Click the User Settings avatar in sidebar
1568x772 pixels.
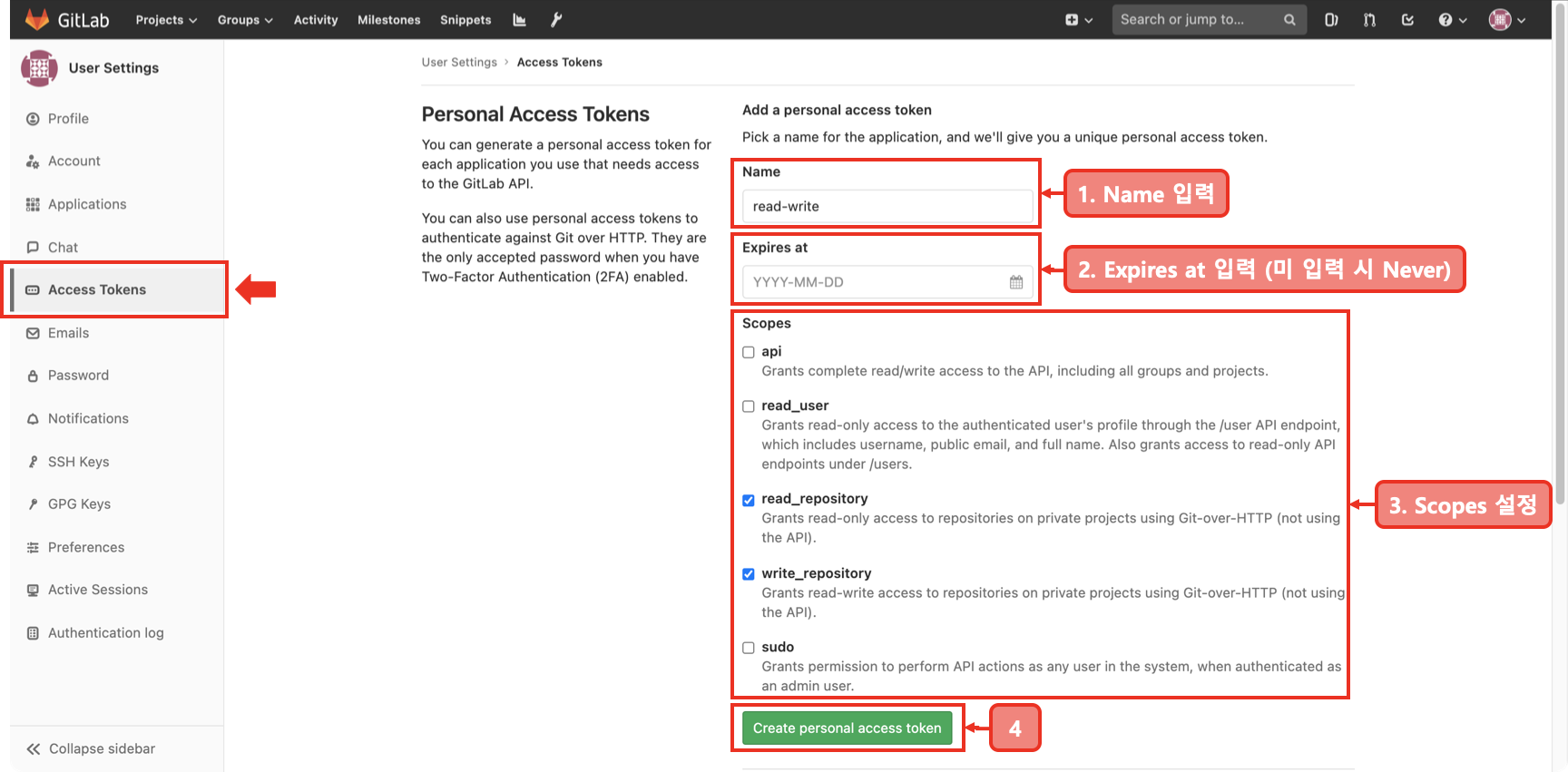[x=39, y=68]
